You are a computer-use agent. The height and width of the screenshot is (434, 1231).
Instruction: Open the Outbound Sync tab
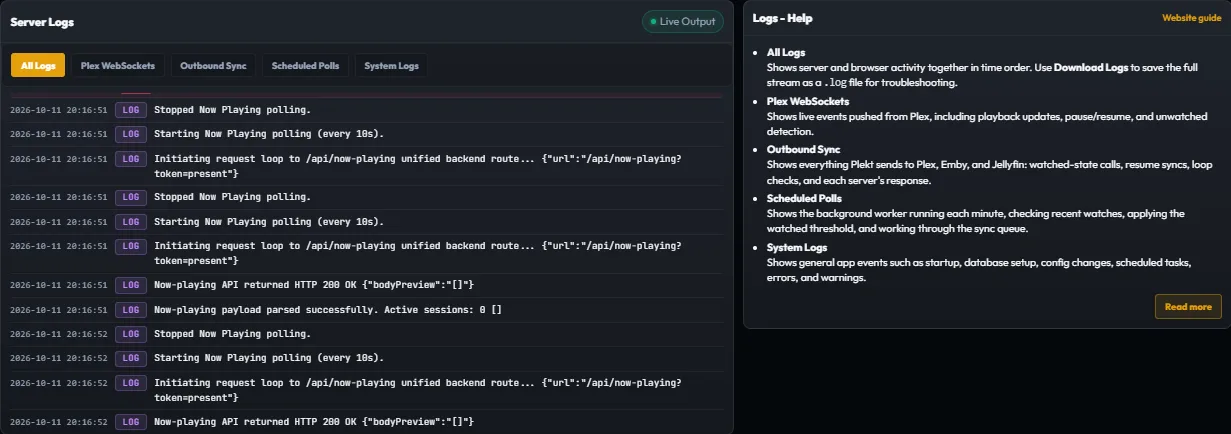pos(213,65)
